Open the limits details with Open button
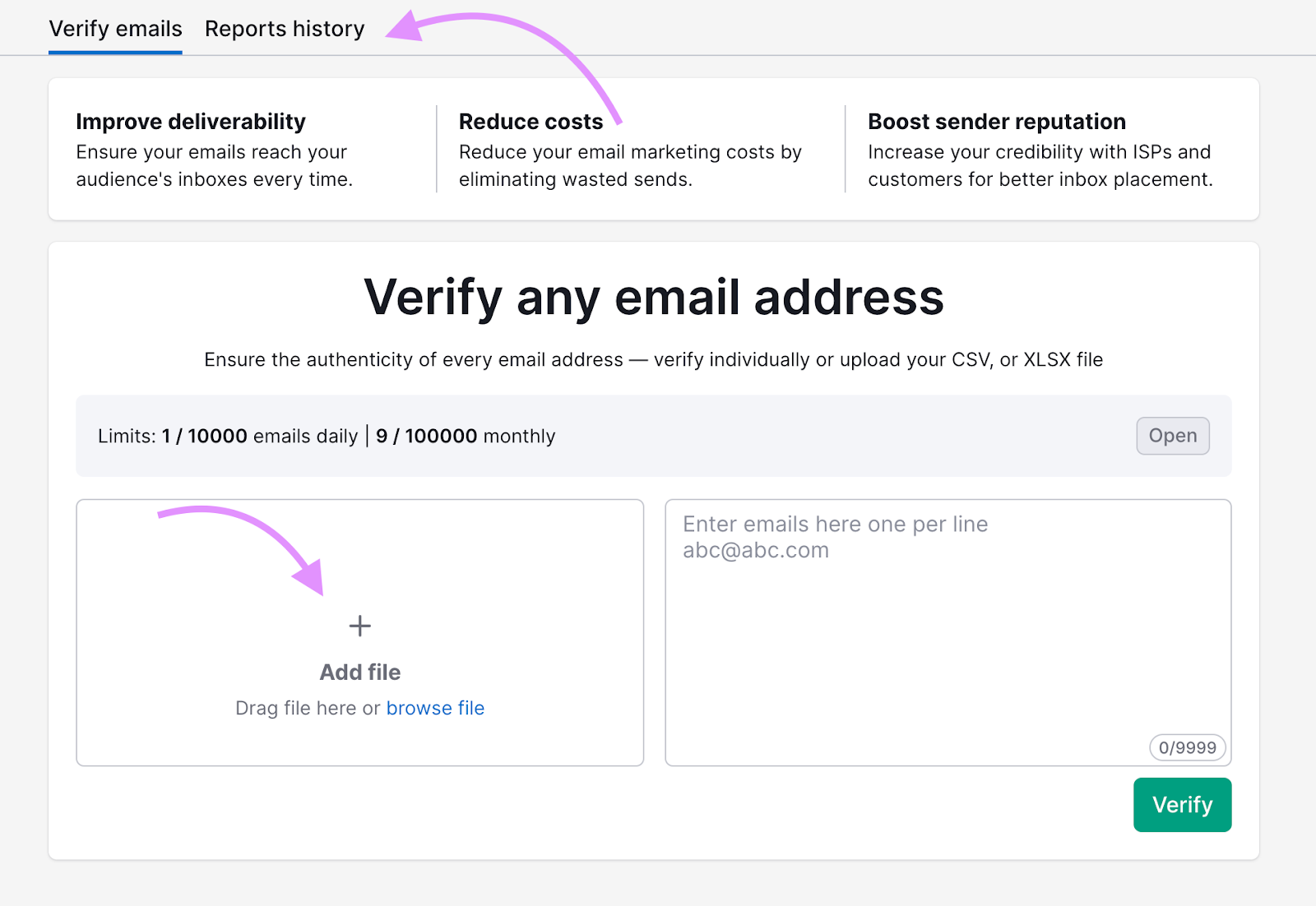The image size is (1316, 906). (1173, 436)
